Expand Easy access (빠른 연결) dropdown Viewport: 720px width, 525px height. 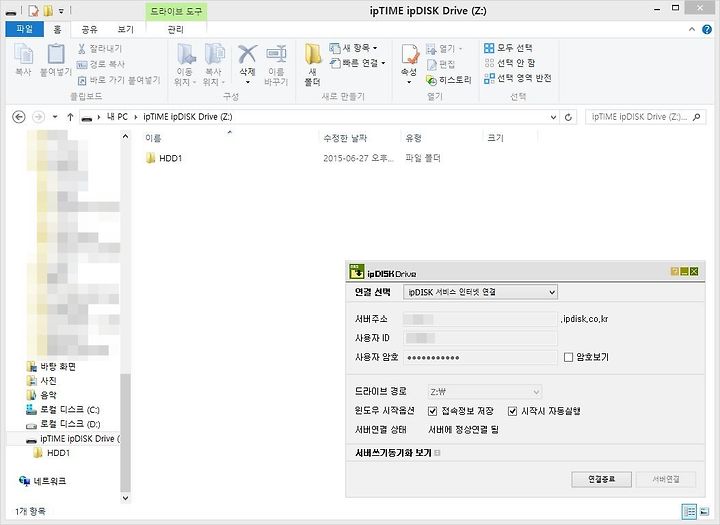[358, 63]
